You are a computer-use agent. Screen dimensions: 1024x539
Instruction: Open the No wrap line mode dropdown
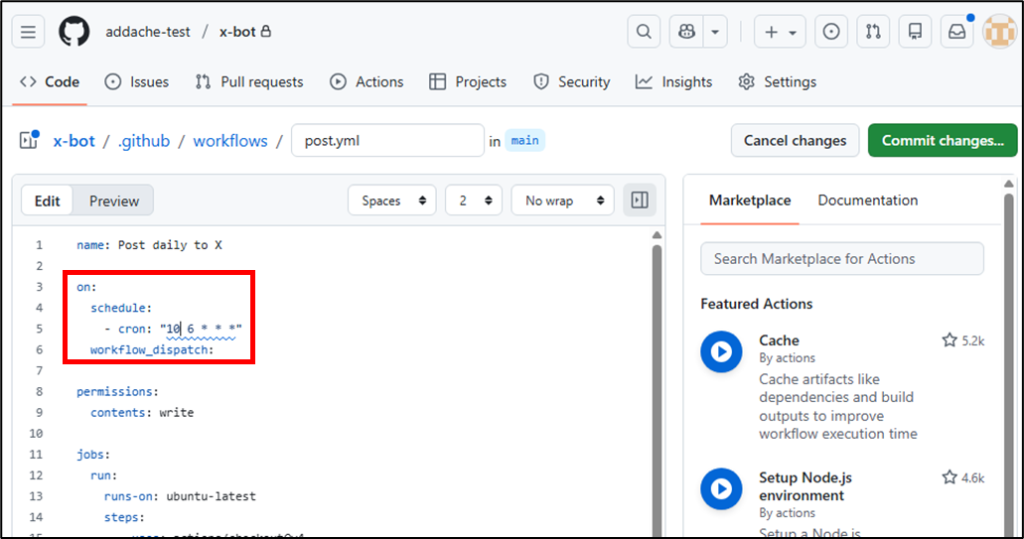(x=562, y=201)
